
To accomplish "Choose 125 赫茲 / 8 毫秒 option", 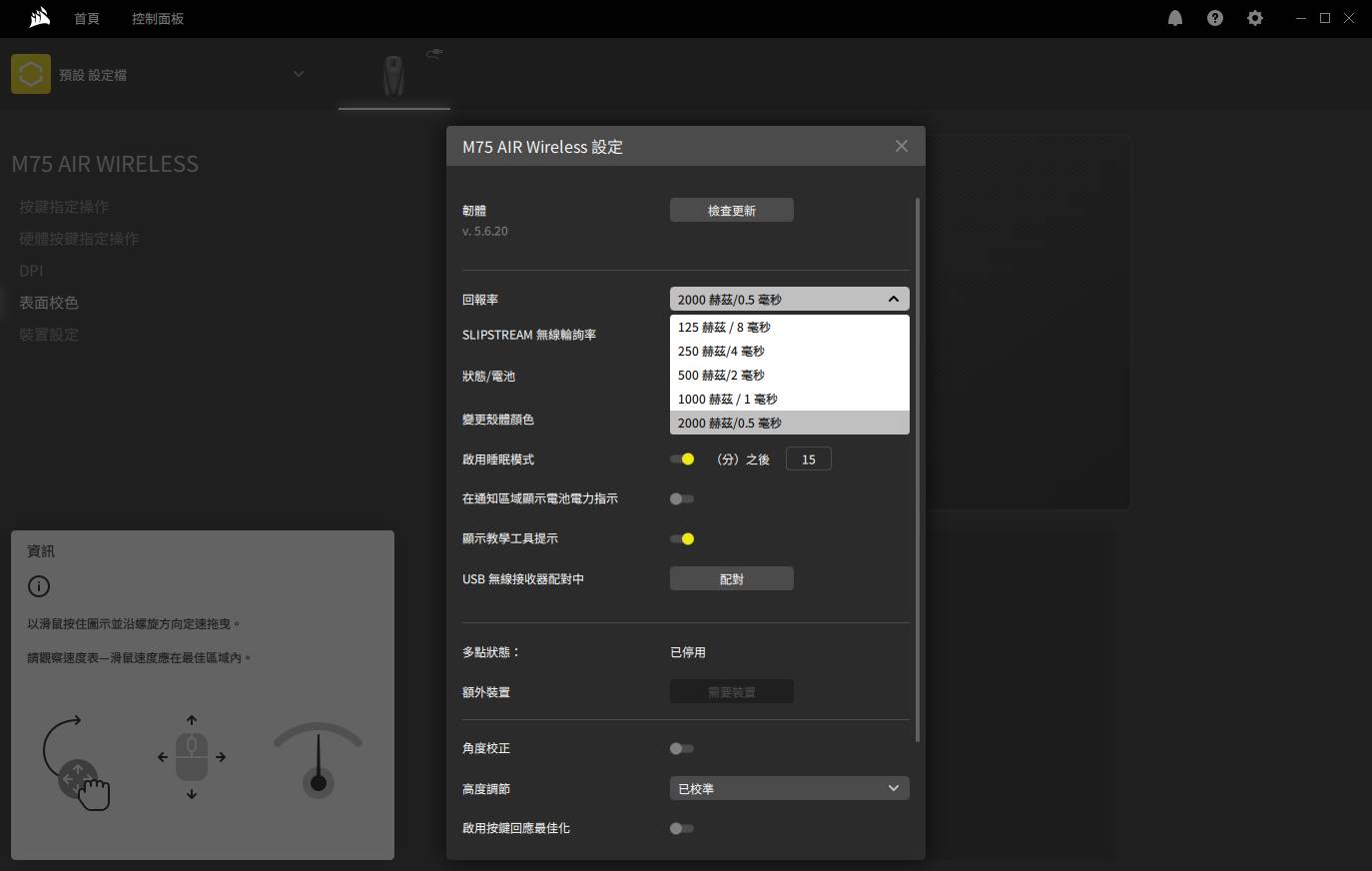I will 790,327.
